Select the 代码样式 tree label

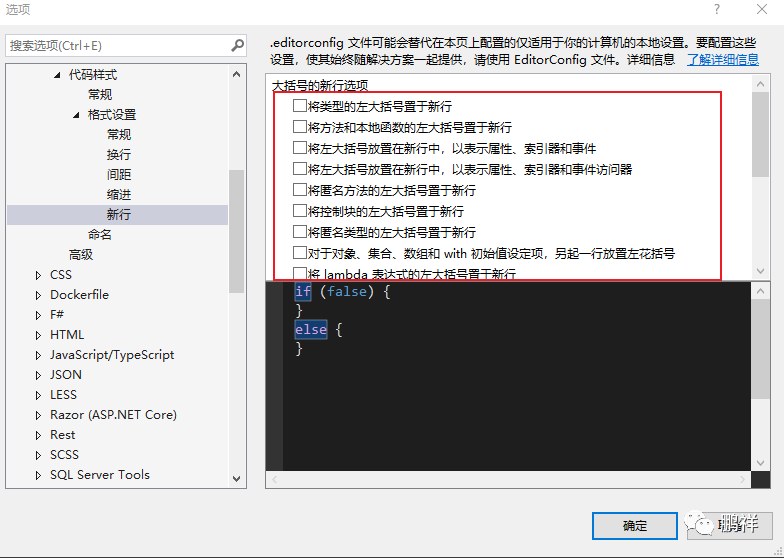(x=93, y=75)
